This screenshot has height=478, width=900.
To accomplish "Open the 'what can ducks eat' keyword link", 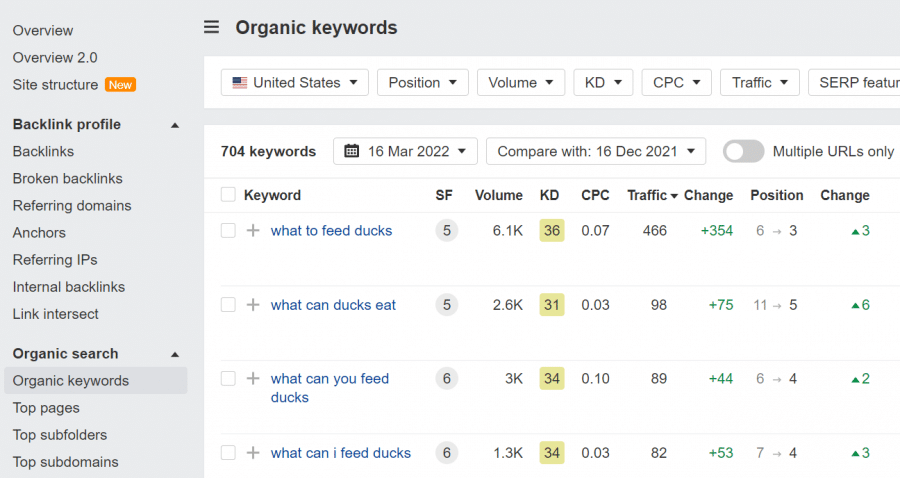I will pyautogui.click(x=333, y=305).
